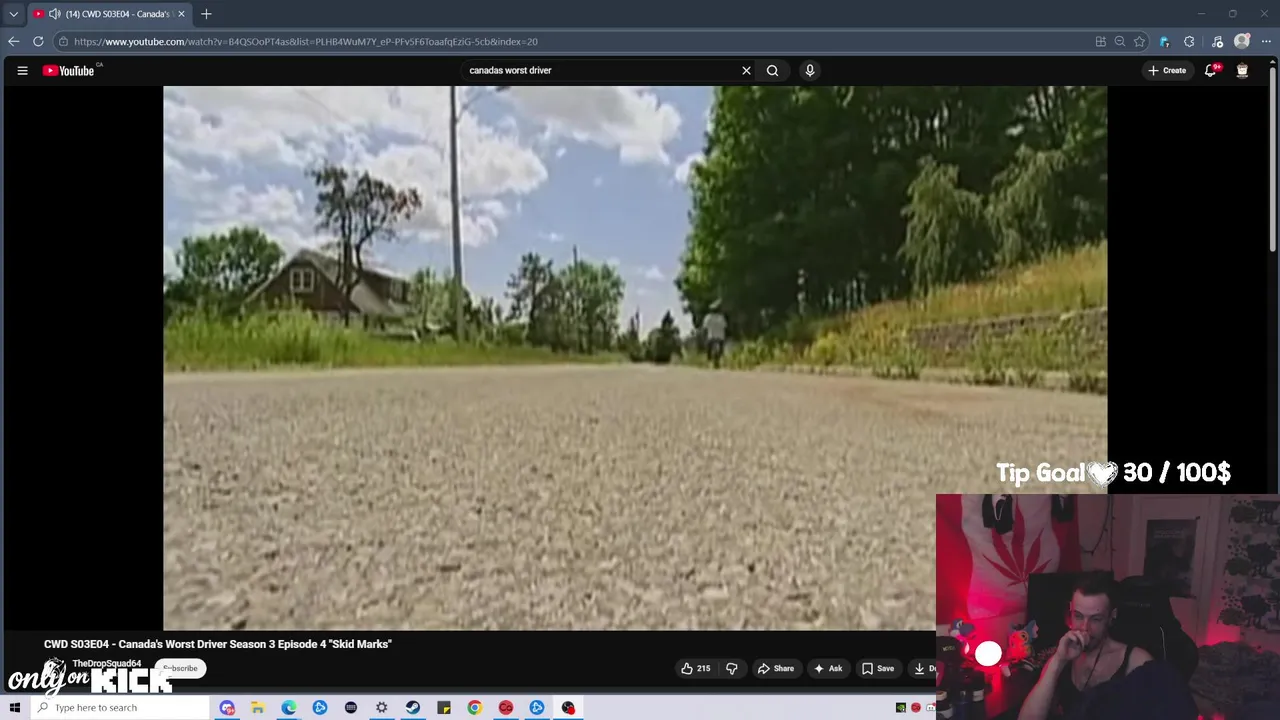The width and height of the screenshot is (1280, 720).
Task: Click the video title text
Action: coord(218,644)
